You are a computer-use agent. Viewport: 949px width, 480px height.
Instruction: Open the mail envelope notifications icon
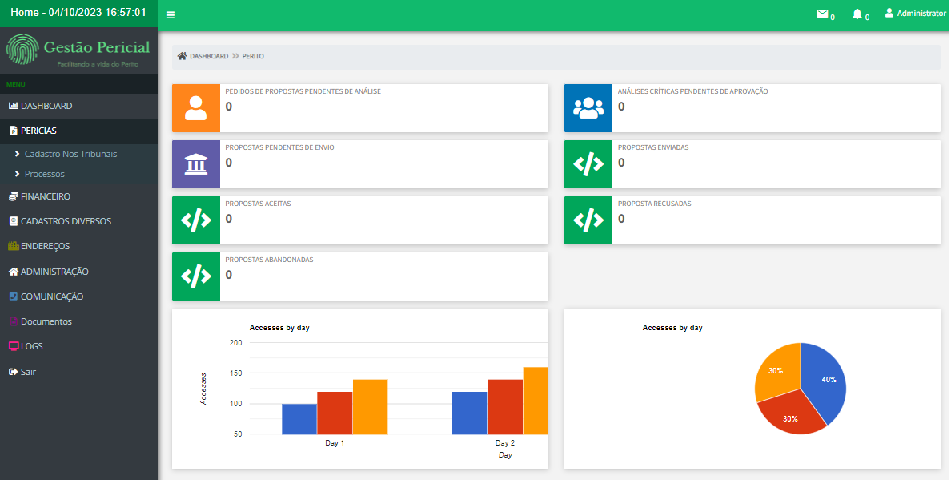point(823,14)
